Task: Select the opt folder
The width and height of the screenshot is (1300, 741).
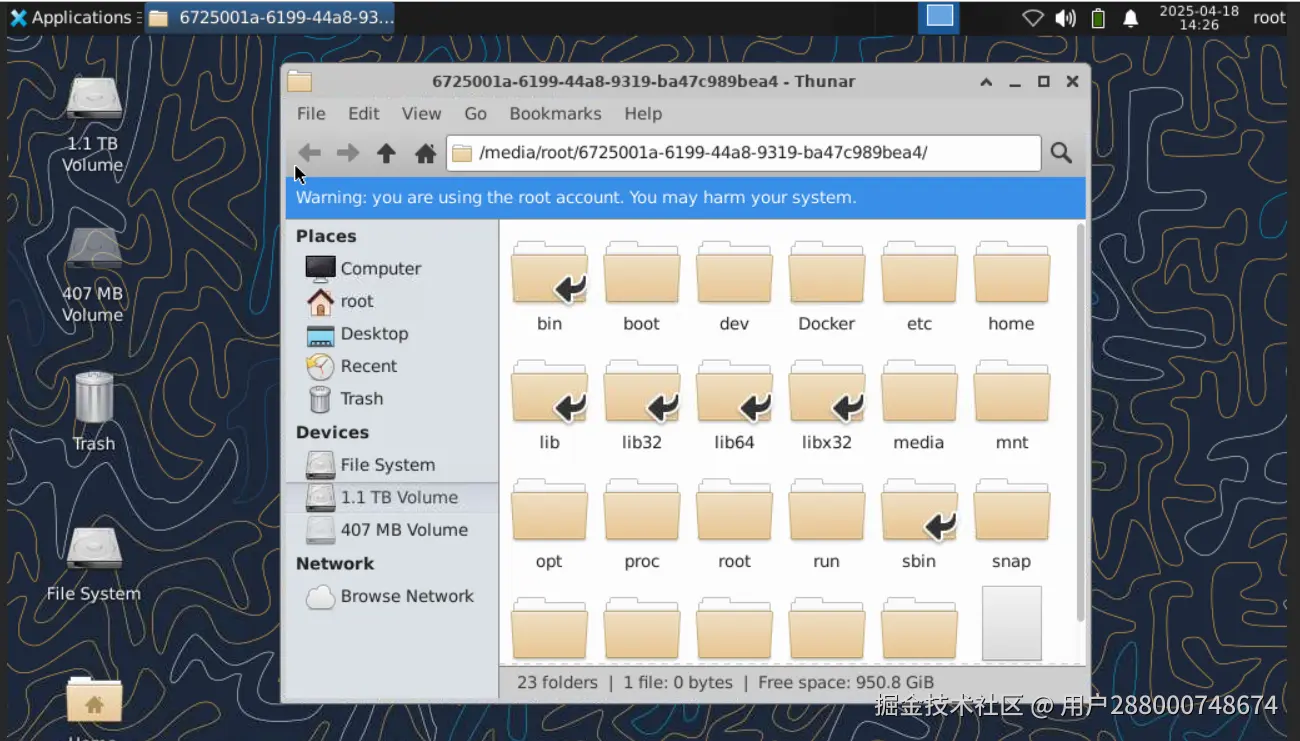Action: tap(549, 525)
